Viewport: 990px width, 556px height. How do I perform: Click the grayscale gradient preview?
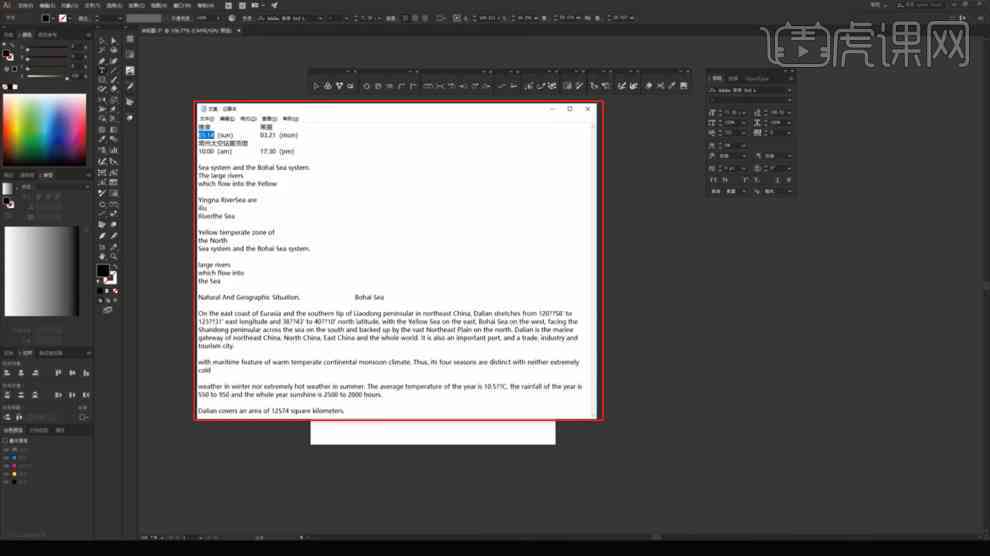tap(41, 271)
